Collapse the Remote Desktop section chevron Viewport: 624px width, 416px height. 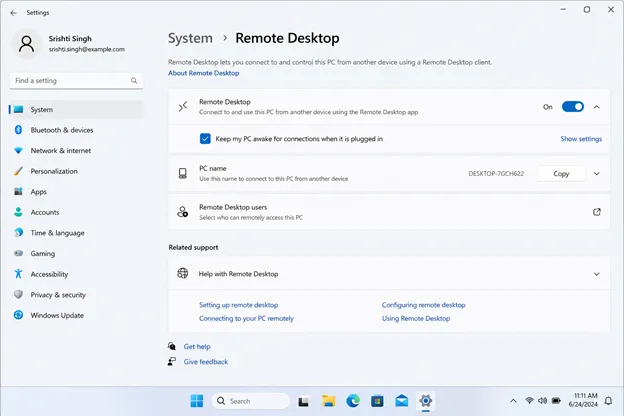tap(597, 107)
